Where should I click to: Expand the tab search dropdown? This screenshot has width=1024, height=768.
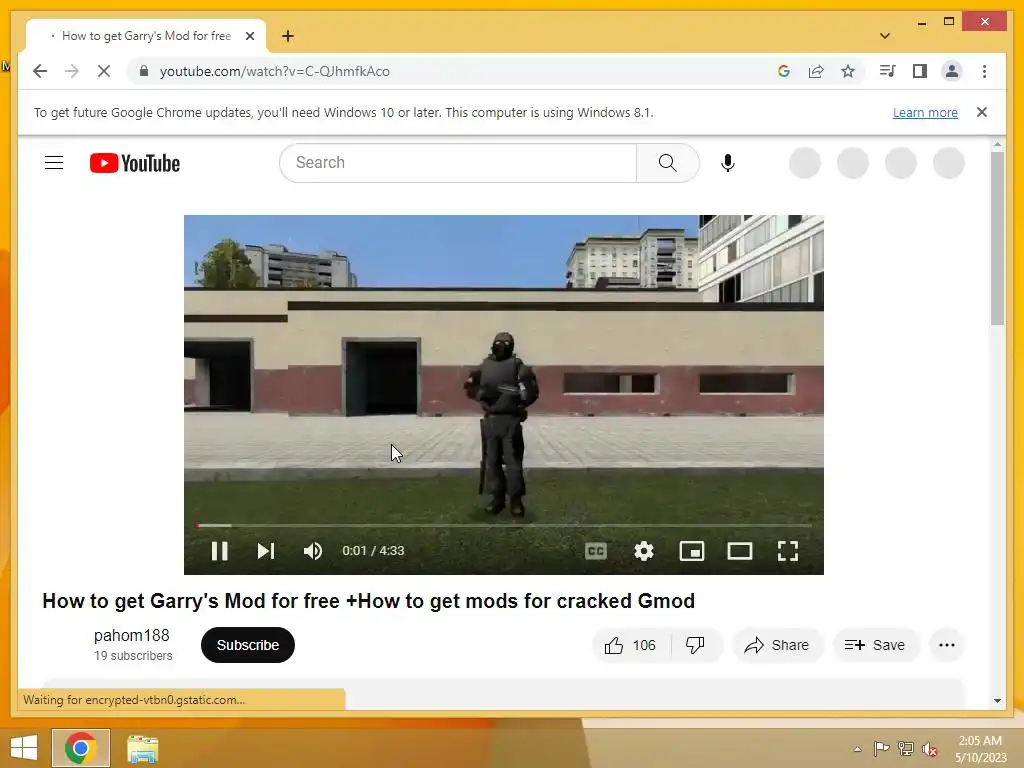pyautogui.click(x=884, y=36)
